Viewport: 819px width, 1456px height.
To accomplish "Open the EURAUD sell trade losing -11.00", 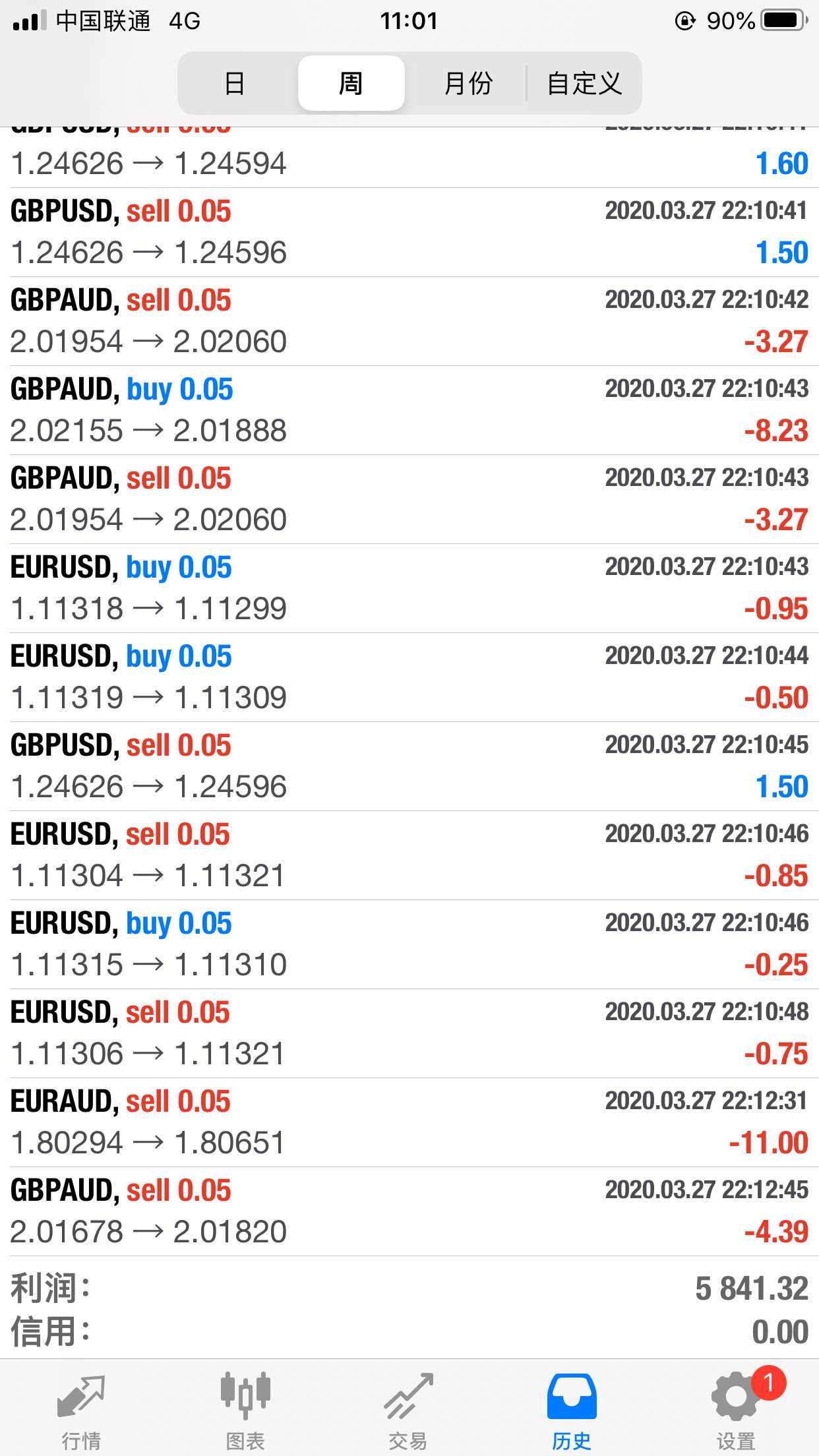I will [409, 1122].
